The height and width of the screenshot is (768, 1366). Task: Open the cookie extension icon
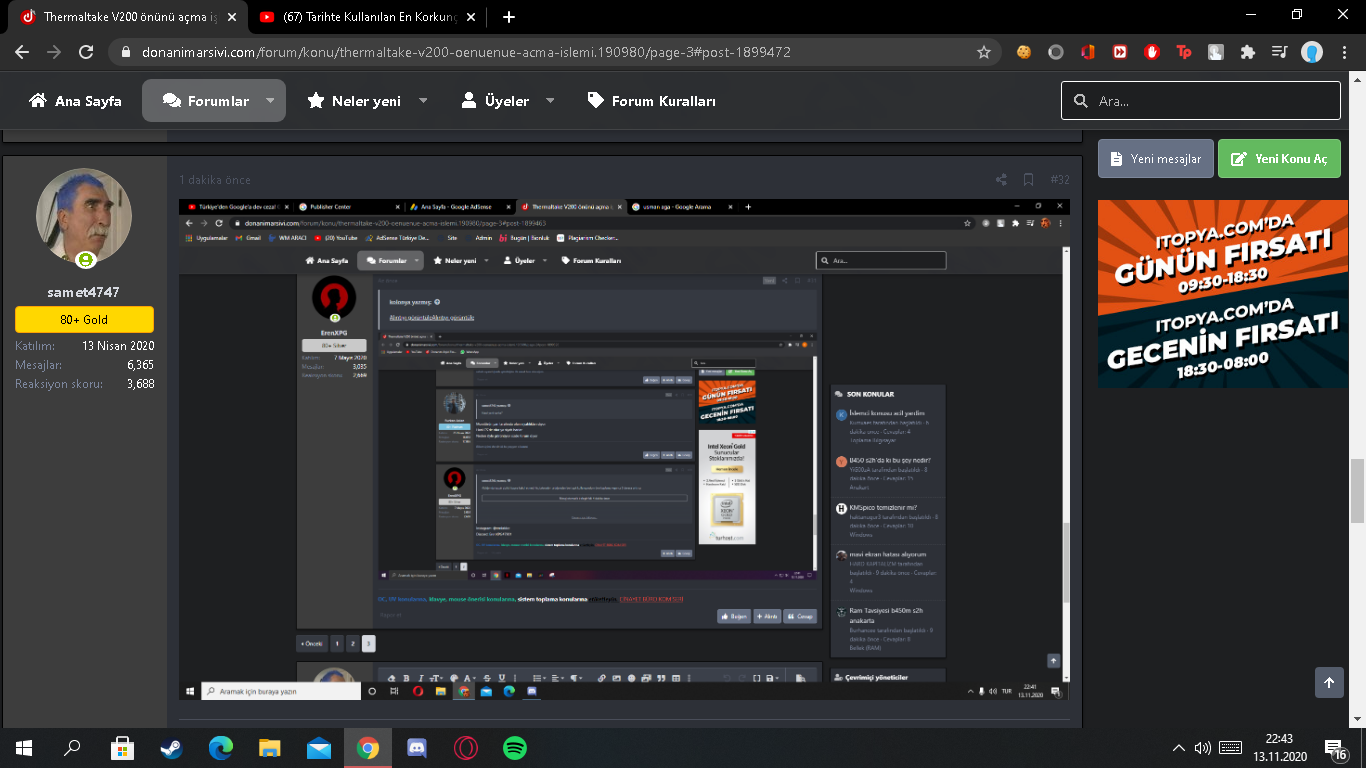(x=1024, y=52)
